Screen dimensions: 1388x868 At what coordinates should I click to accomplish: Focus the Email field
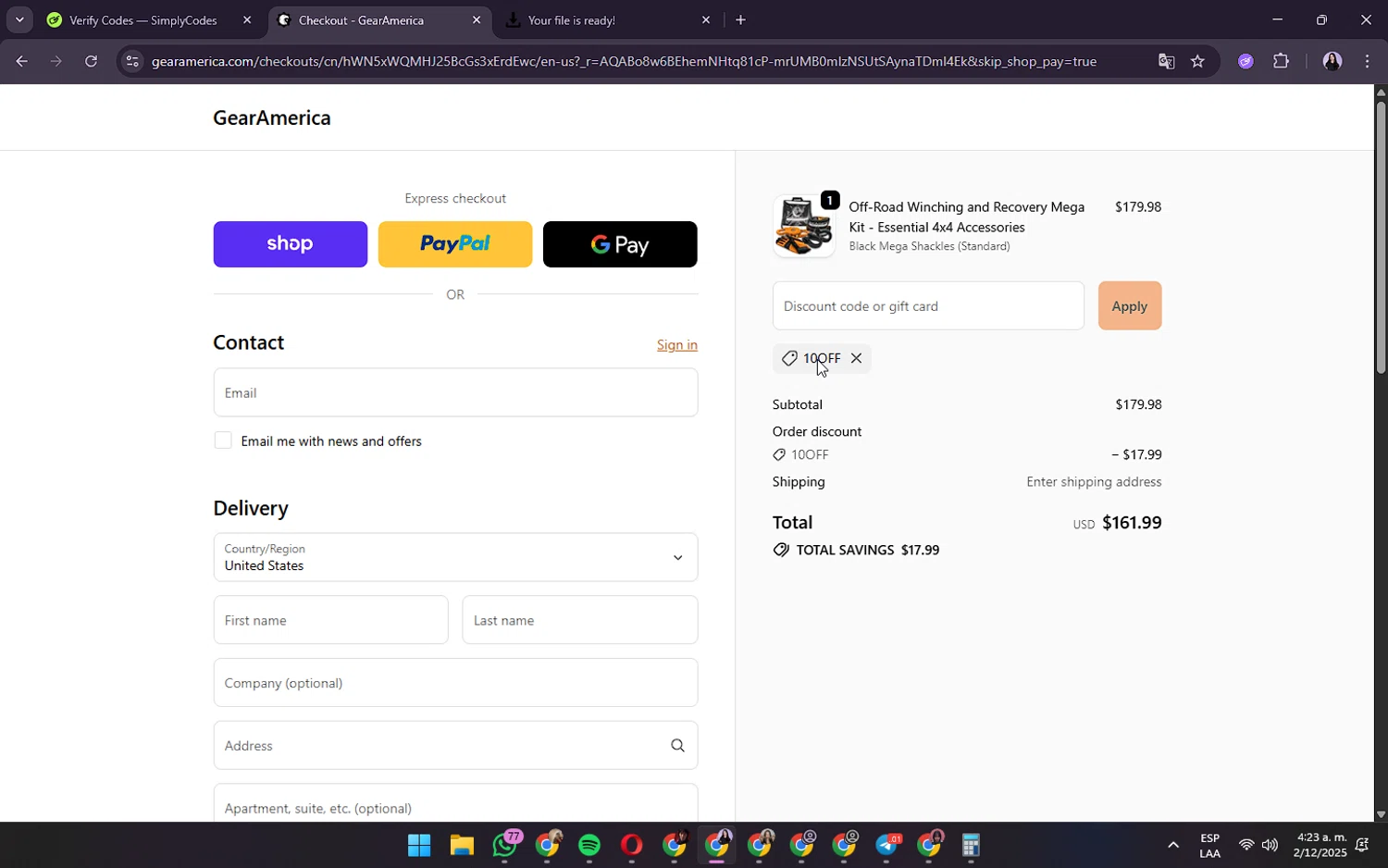pos(455,392)
